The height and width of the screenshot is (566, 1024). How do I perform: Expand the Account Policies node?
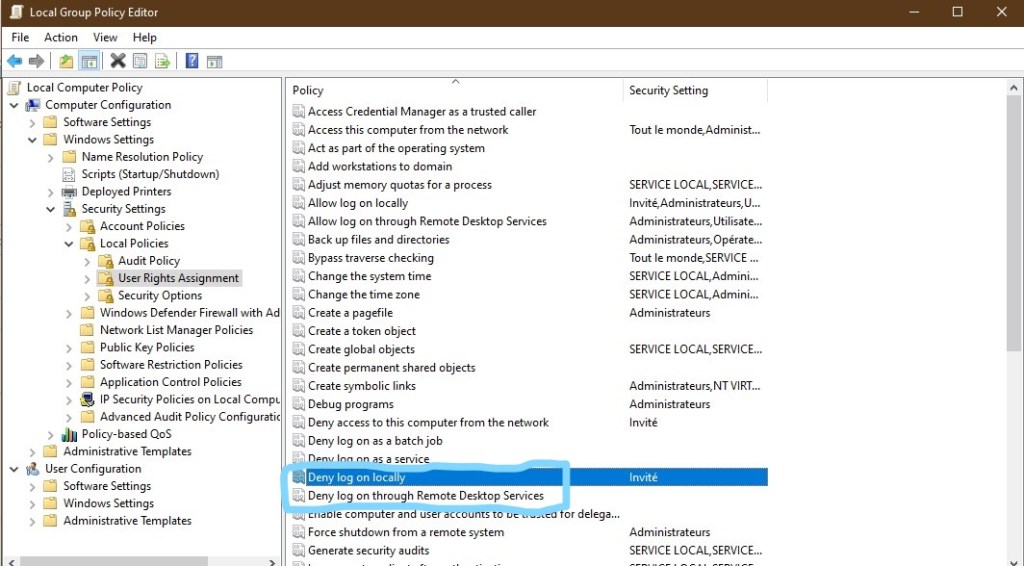(x=69, y=226)
